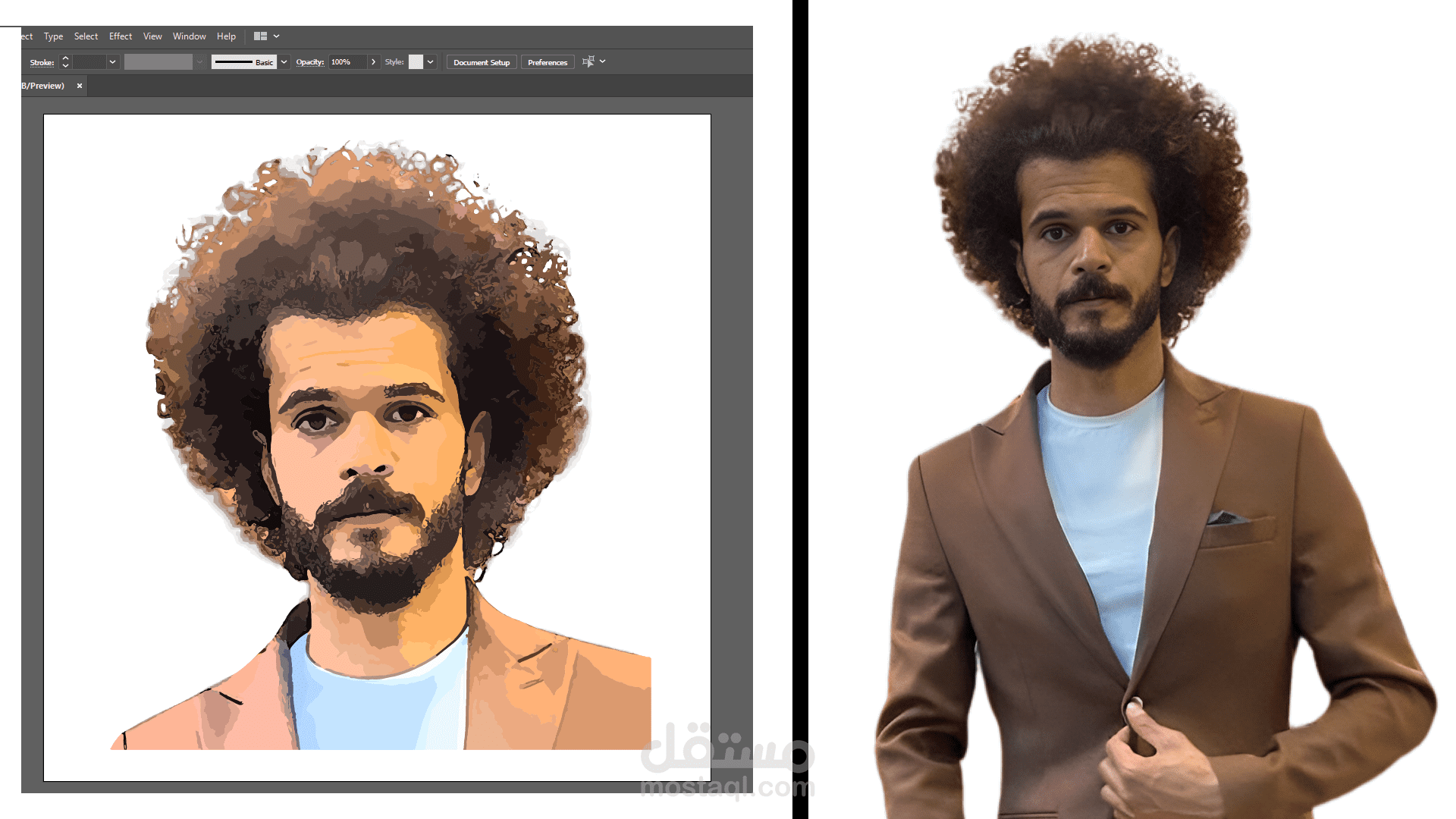The width and height of the screenshot is (1456, 819).
Task: Open the Basic variable width profile dropdown
Action: [x=284, y=61]
